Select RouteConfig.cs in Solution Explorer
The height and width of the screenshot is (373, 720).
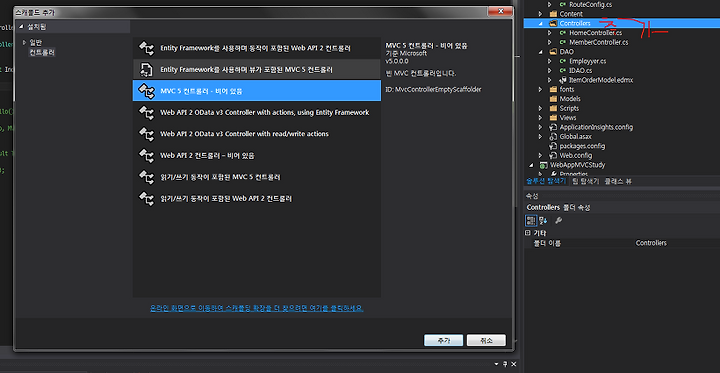click(x=591, y=5)
